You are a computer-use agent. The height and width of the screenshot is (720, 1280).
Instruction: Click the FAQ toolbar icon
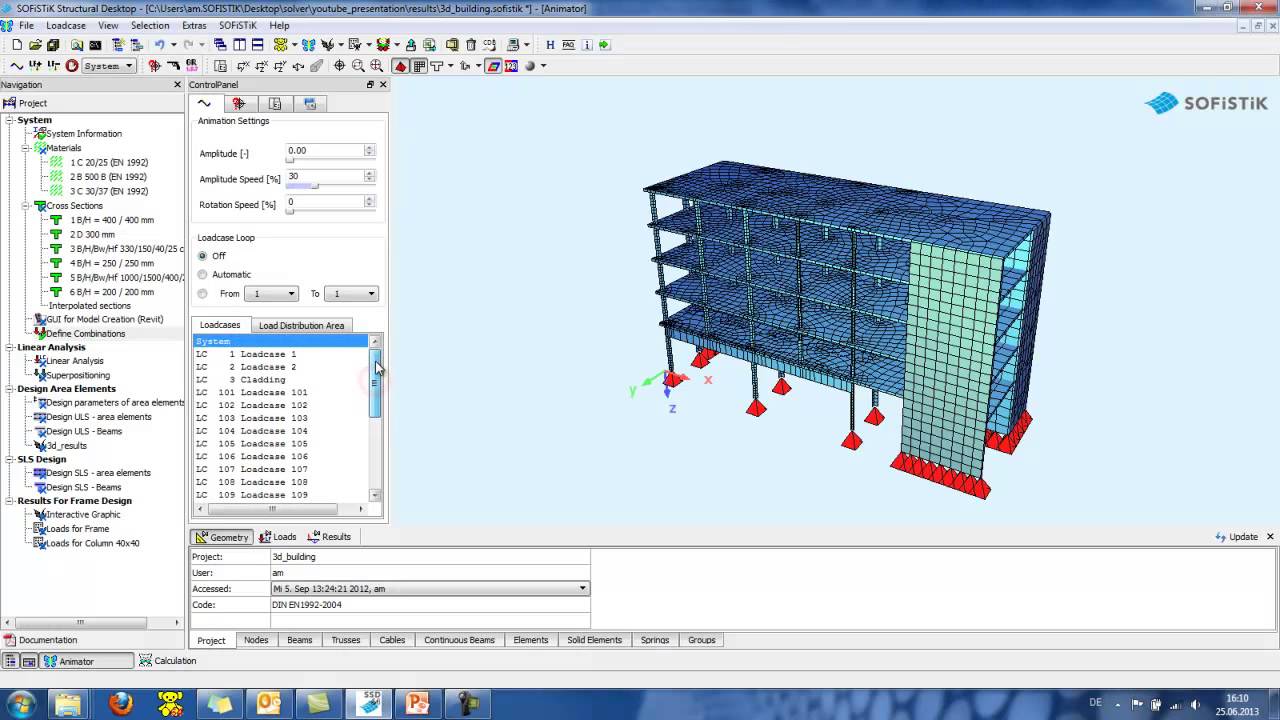tap(568, 45)
